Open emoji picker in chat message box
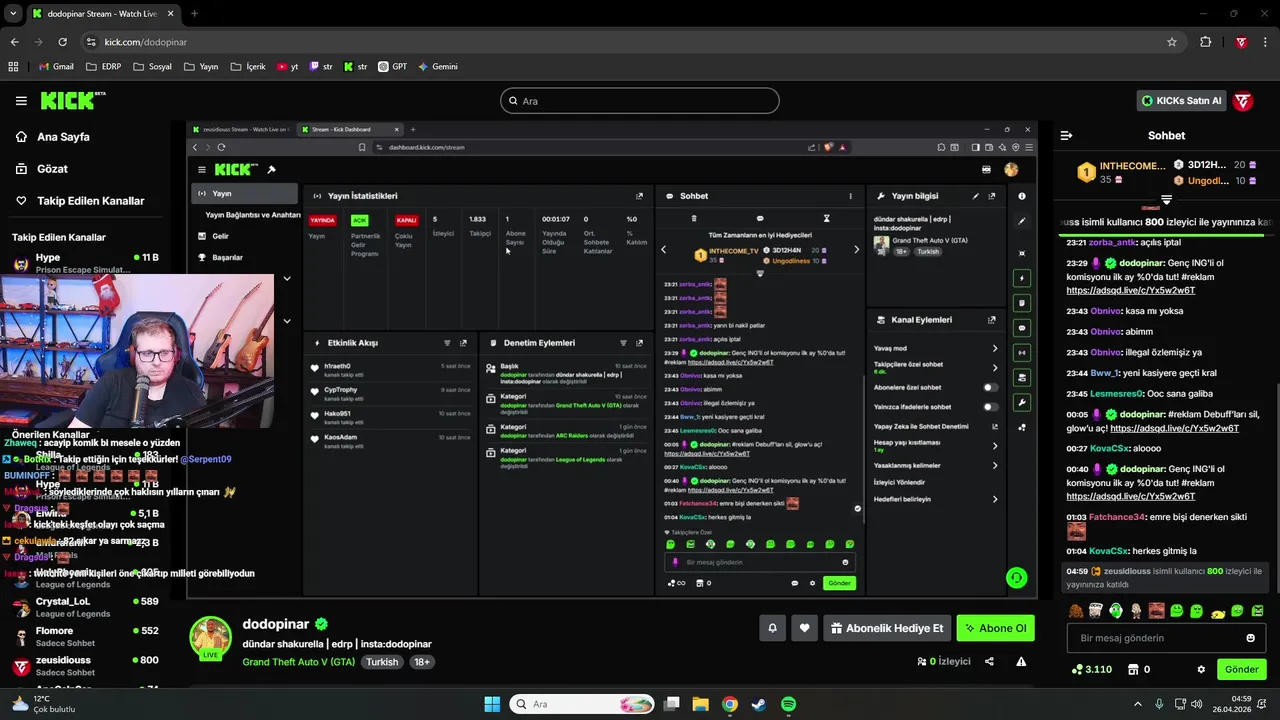This screenshot has width=1280, height=720. click(1250, 638)
